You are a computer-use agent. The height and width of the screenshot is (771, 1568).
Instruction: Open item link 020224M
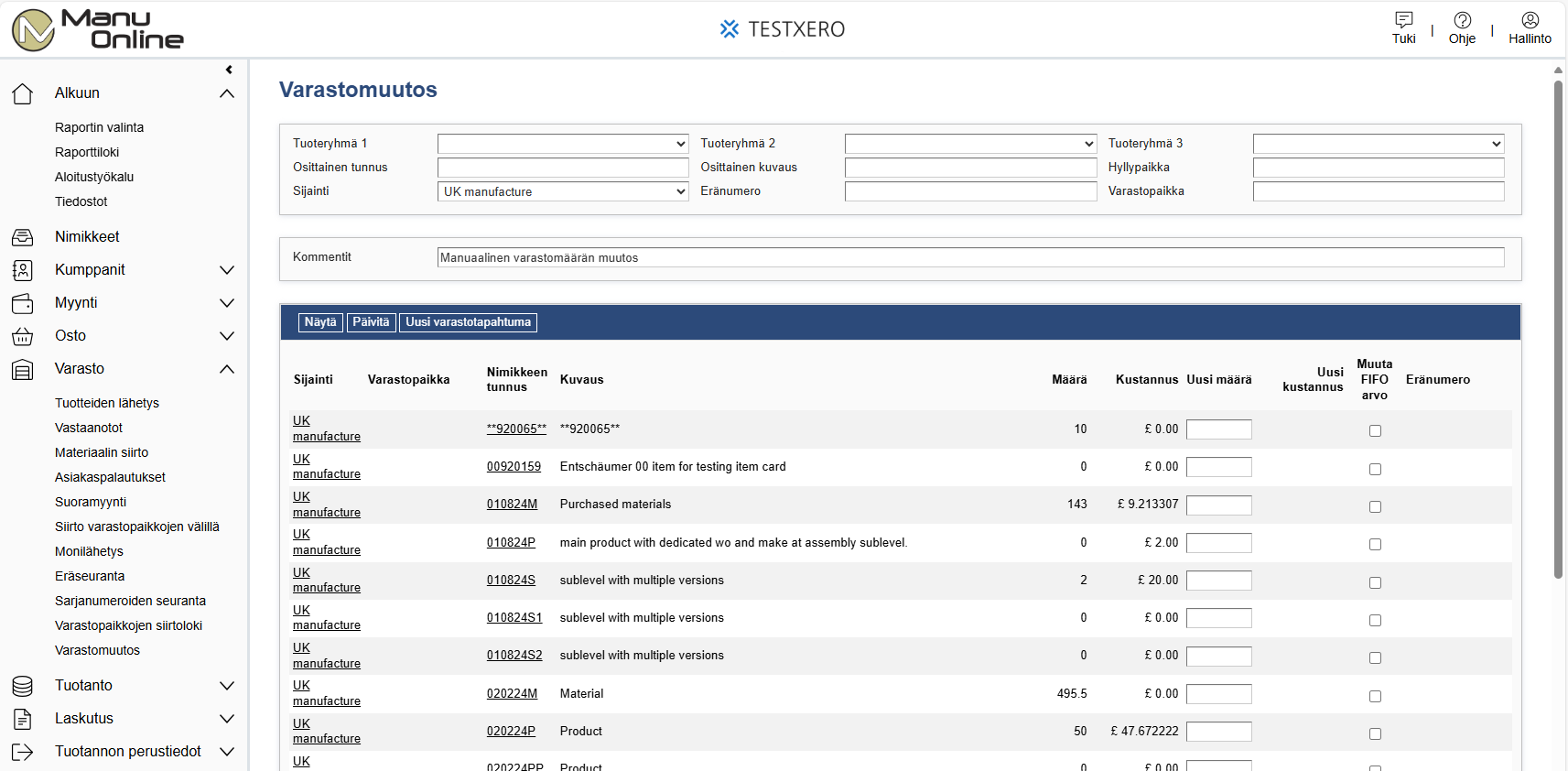[x=512, y=694]
